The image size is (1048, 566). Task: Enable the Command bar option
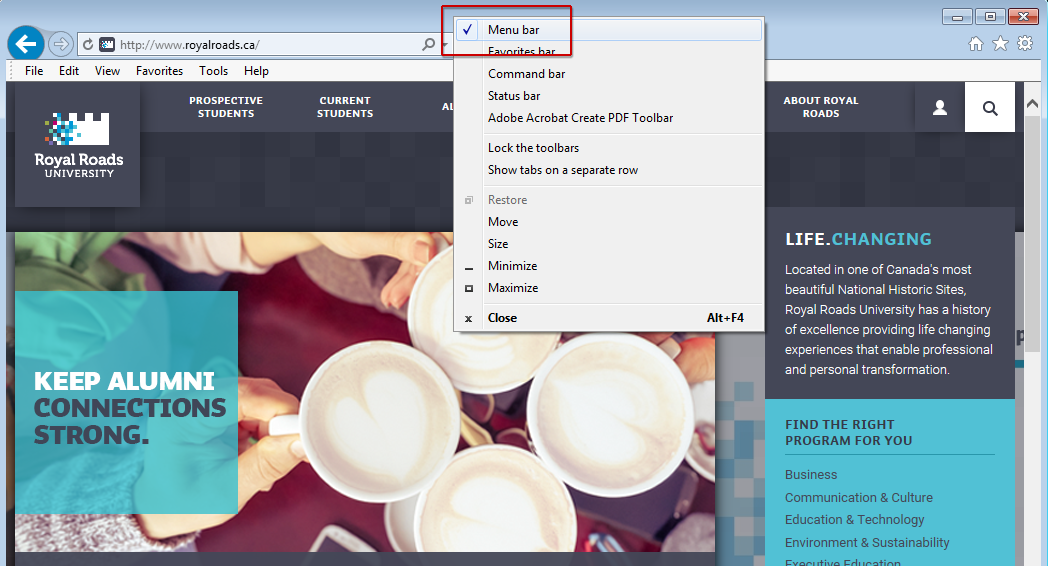pos(609,74)
